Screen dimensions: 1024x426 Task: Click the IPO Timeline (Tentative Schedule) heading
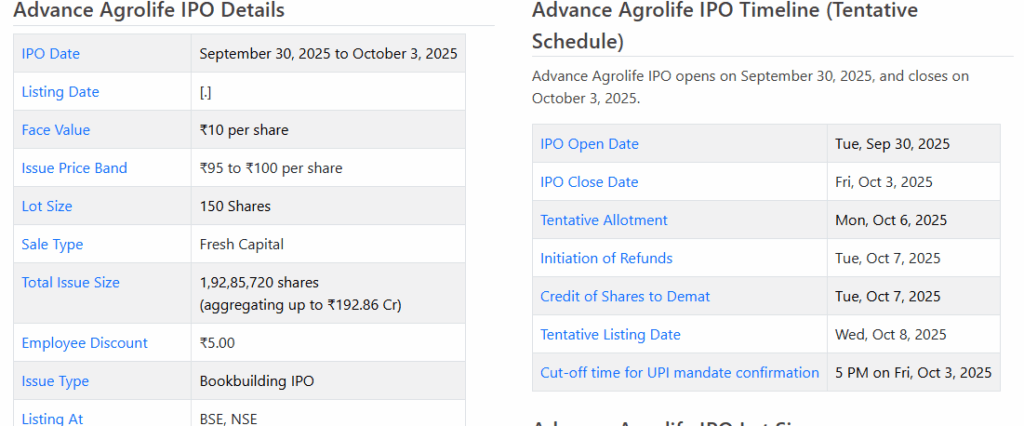pyautogui.click(x=724, y=25)
